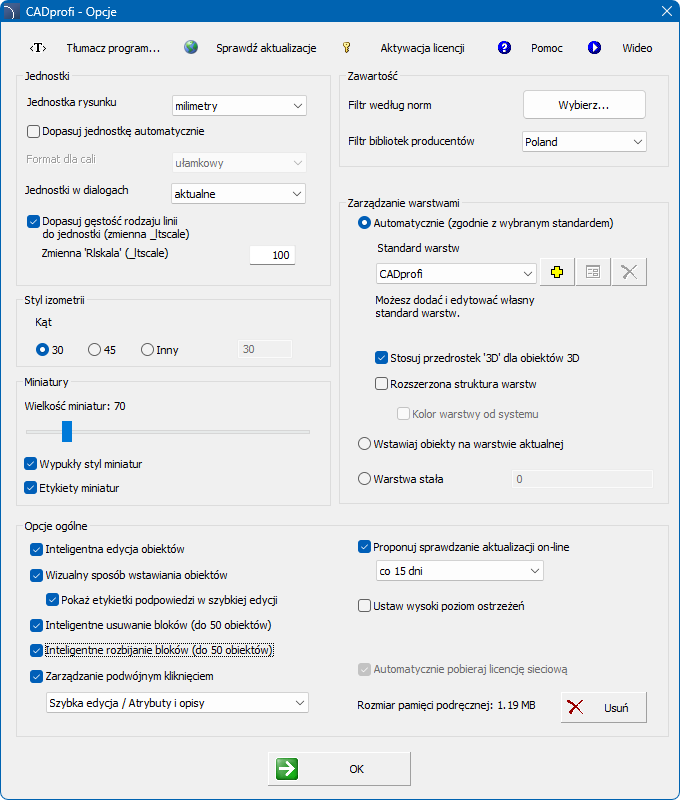The width and height of the screenshot is (680, 800).
Task: Uncheck Etykiety miniatur checkbox
Action: click(x=32, y=488)
